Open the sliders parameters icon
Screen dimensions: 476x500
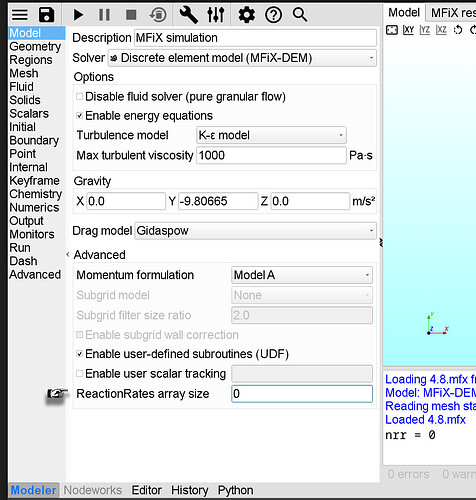[x=216, y=15]
